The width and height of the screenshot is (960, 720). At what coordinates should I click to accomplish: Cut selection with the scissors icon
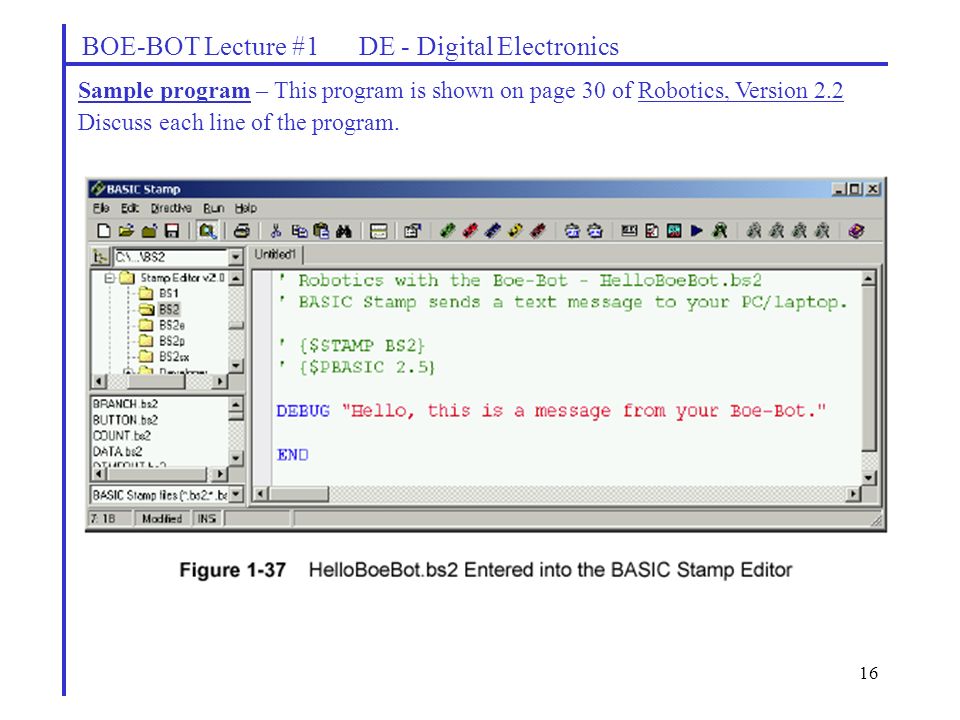point(276,231)
